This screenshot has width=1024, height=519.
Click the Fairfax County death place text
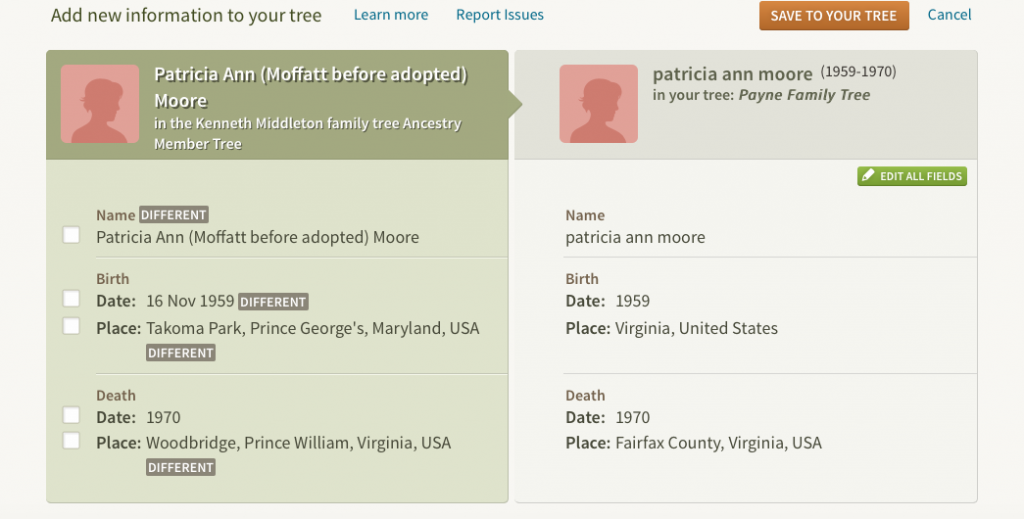click(718, 443)
